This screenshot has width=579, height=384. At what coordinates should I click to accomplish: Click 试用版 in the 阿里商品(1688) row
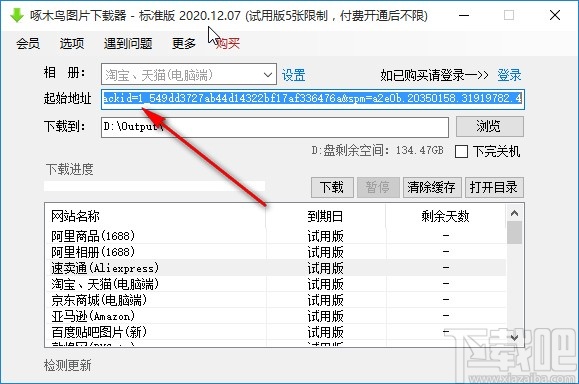click(325, 236)
